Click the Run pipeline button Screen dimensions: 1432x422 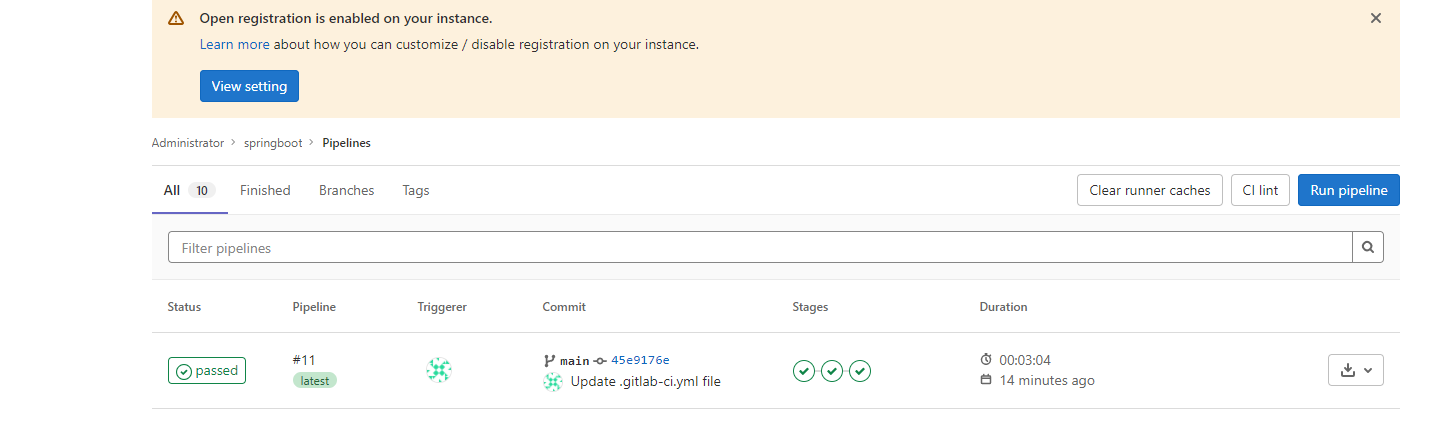pyautogui.click(x=1349, y=190)
